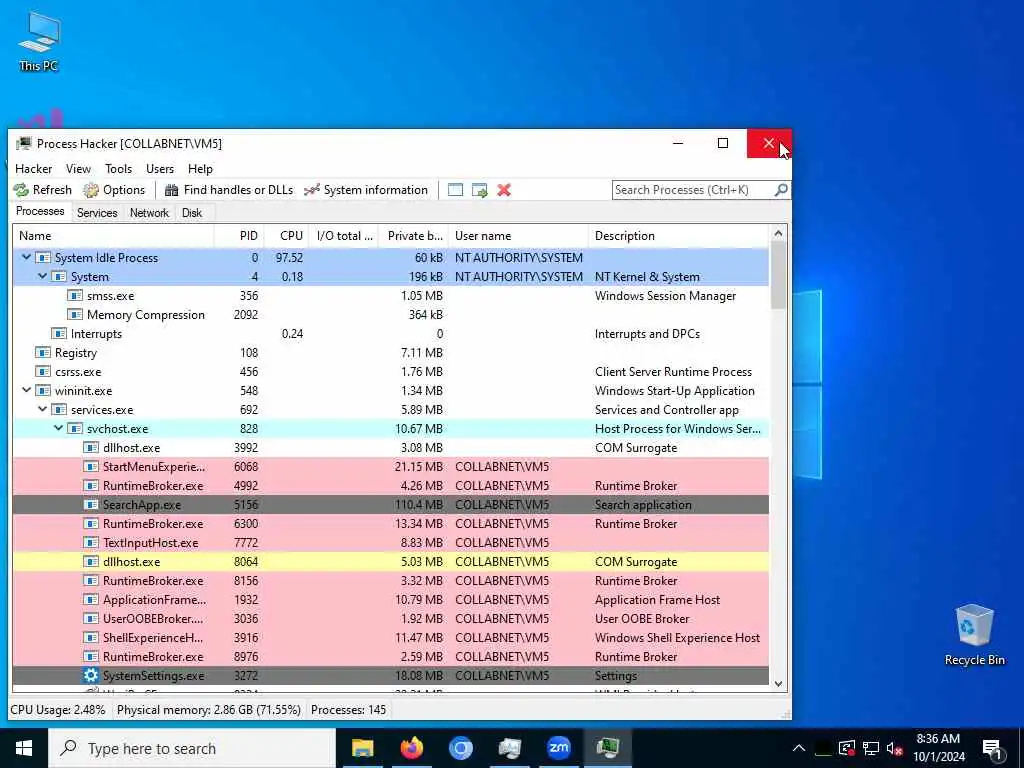Image resolution: width=1024 pixels, height=768 pixels.
Task: Select dllhost.exe with PID 8064
Action: [391, 562]
